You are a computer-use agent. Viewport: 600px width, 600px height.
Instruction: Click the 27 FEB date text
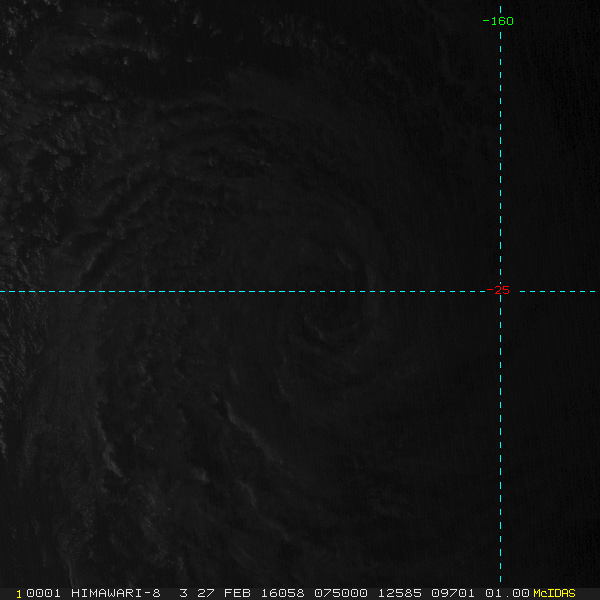pos(224,593)
